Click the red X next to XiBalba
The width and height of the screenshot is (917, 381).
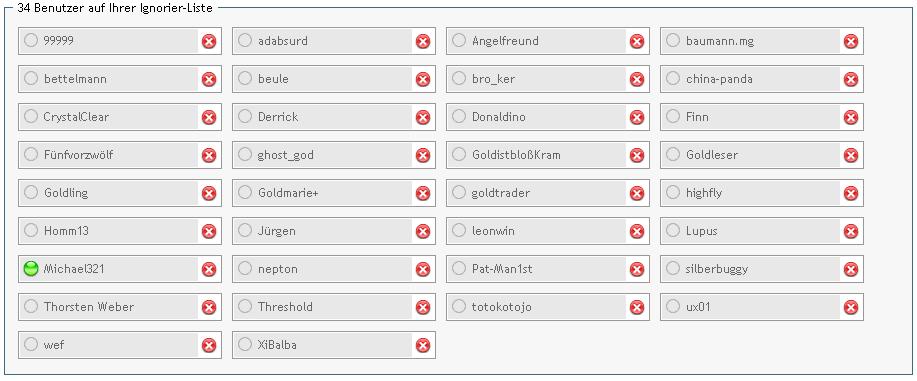423,345
